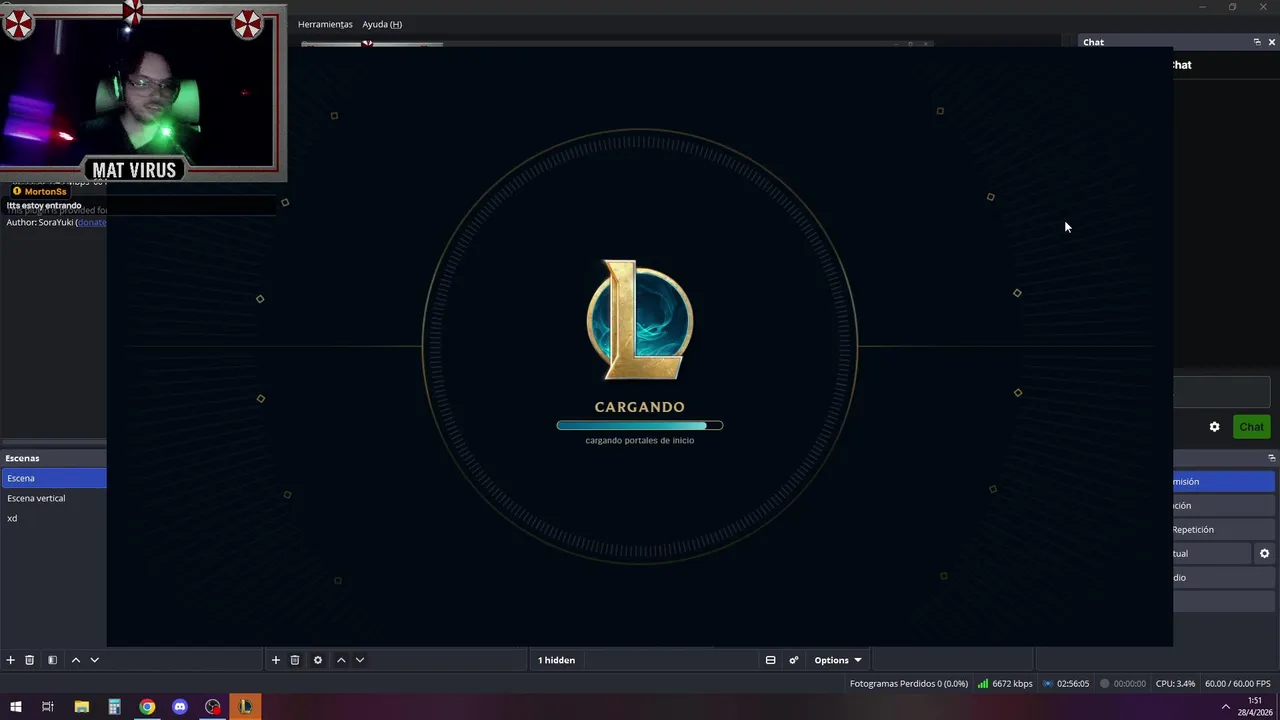Open source properties gear icon
1280x720 pixels.
[318, 660]
